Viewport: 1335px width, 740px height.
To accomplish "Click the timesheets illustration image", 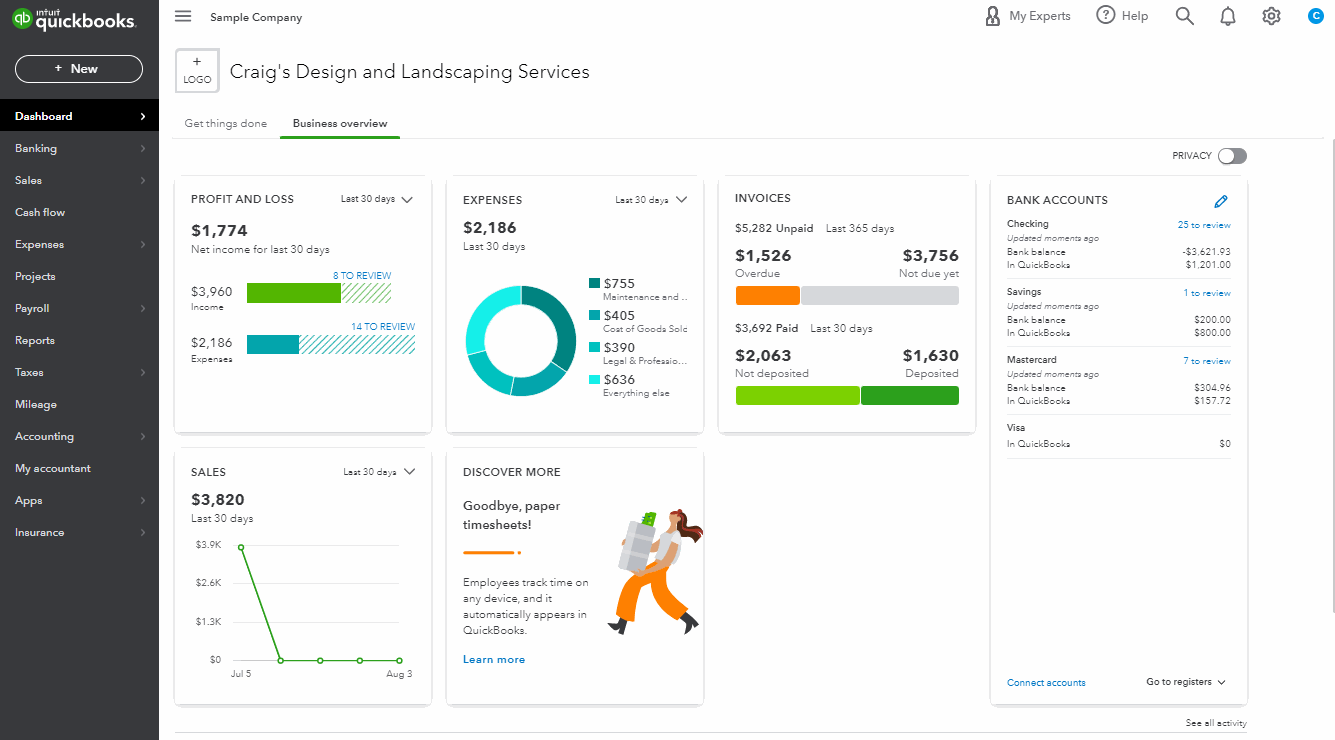I will (655, 571).
